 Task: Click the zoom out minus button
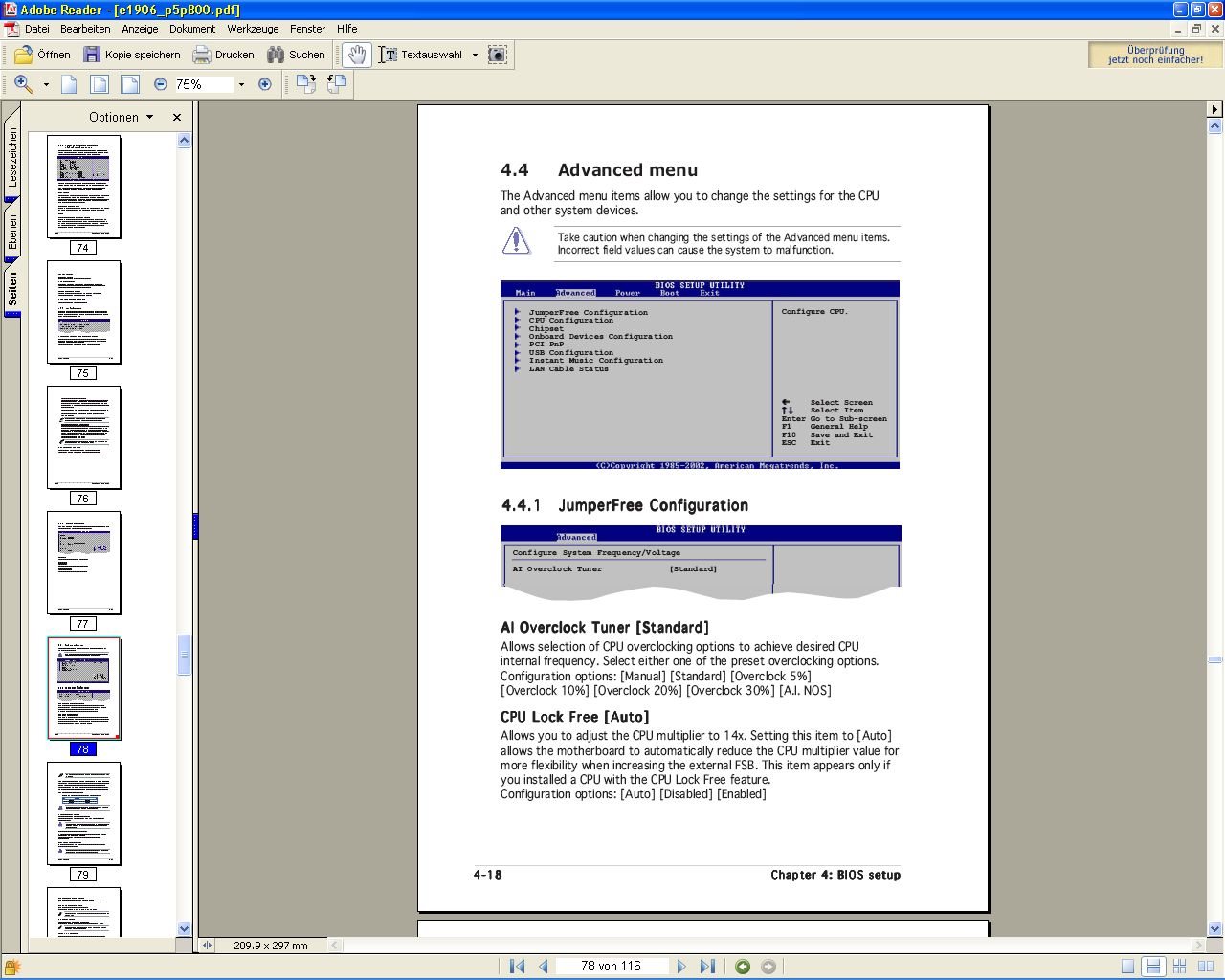point(160,84)
